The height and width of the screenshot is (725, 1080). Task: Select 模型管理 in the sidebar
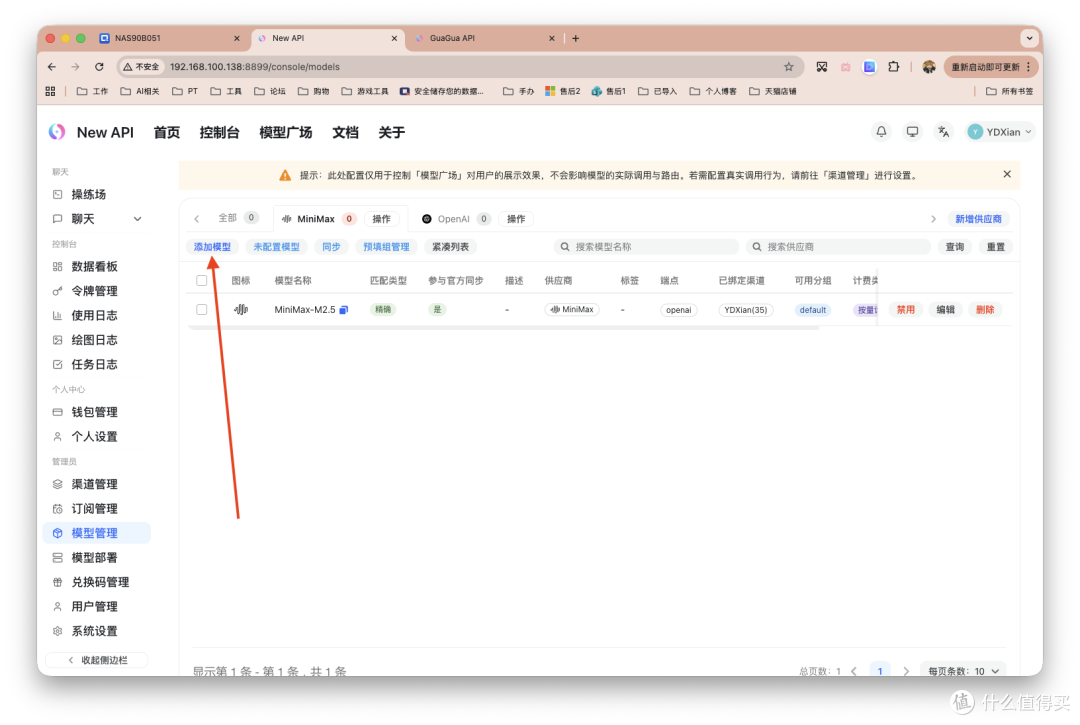96,533
